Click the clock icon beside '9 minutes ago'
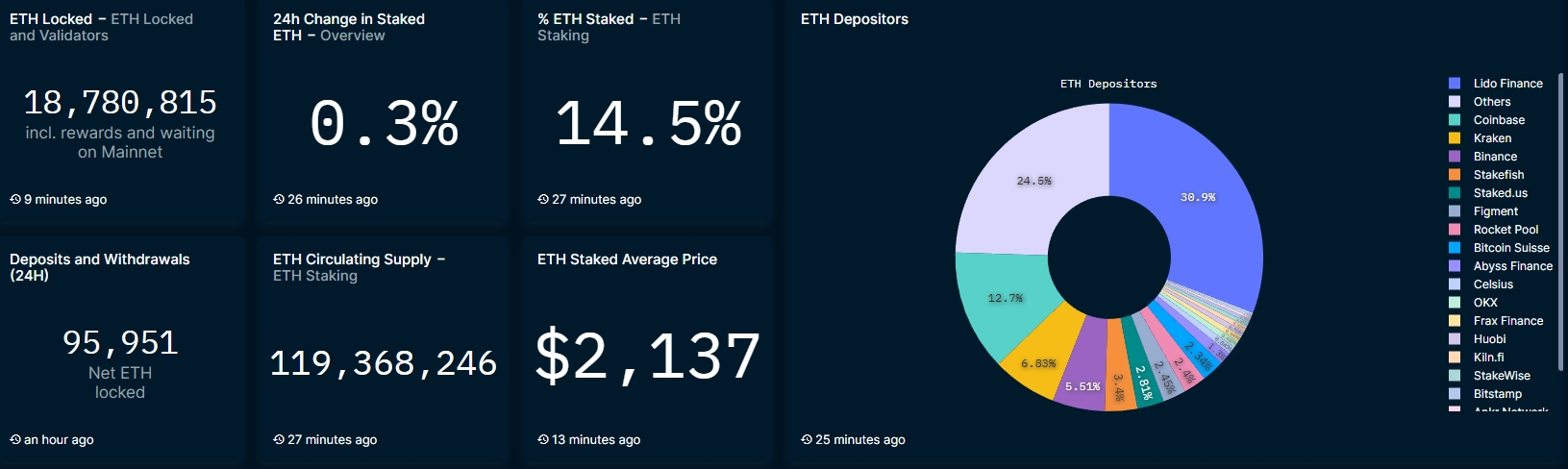Viewport: 1568px width, 469px height. [x=15, y=200]
